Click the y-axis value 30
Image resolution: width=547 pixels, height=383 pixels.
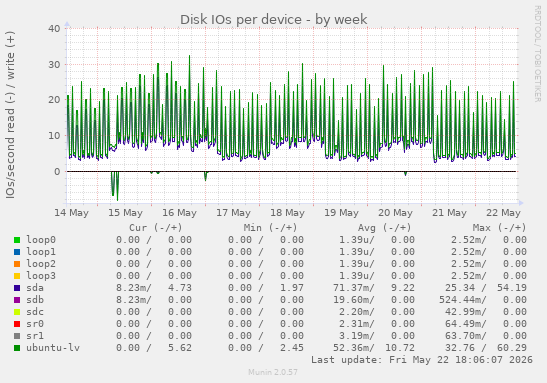(54, 65)
